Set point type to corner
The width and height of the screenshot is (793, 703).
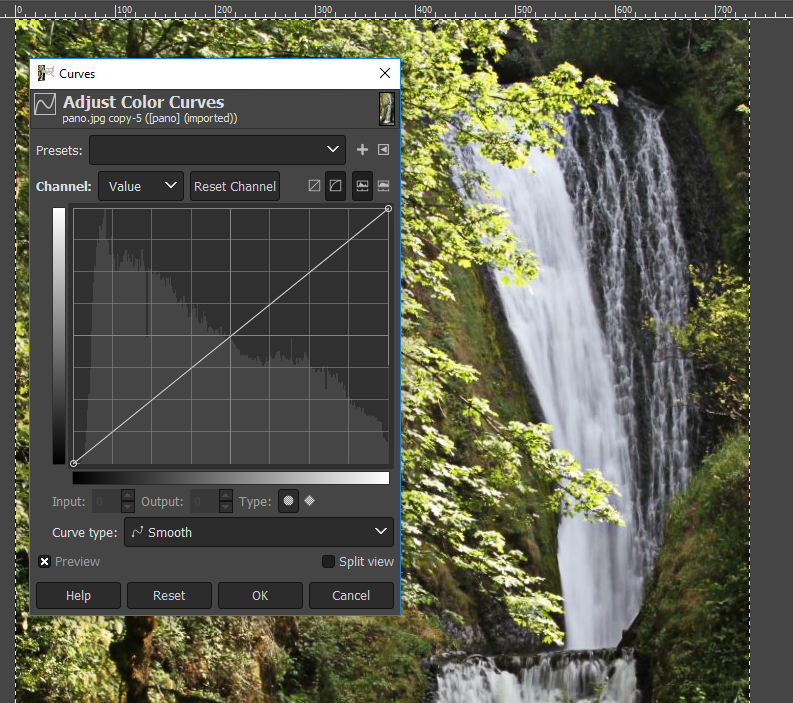coord(310,501)
